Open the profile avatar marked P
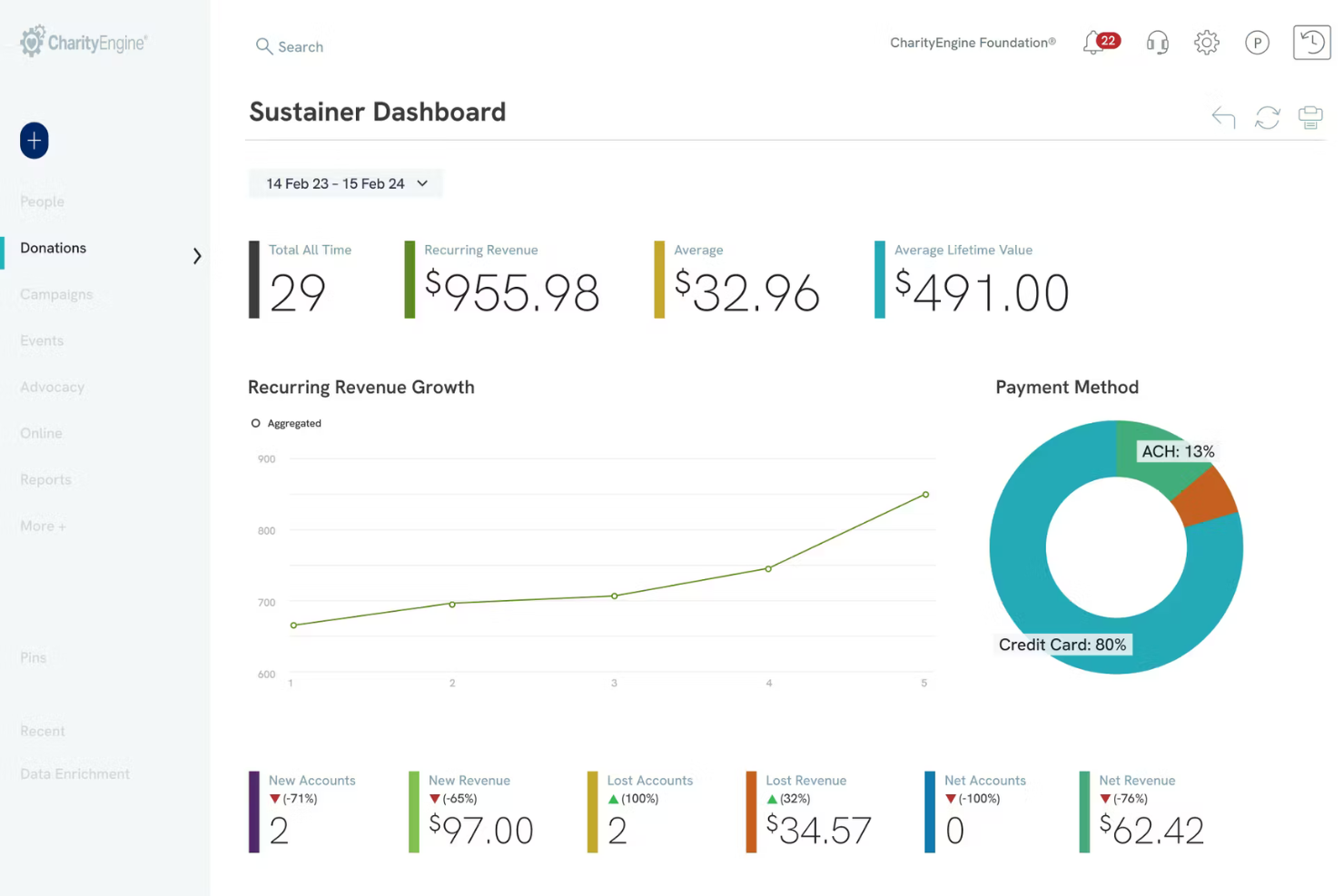Screen dimensions: 1344x896 [x=1257, y=43]
